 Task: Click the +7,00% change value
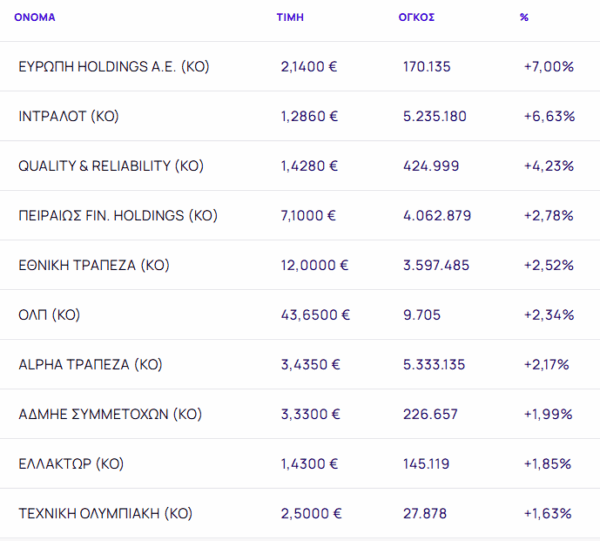pyautogui.click(x=548, y=67)
